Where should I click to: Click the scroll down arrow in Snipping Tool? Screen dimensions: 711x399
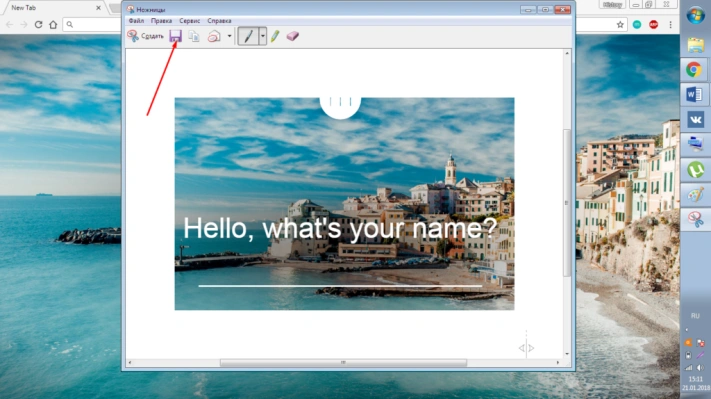tap(567, 354)
